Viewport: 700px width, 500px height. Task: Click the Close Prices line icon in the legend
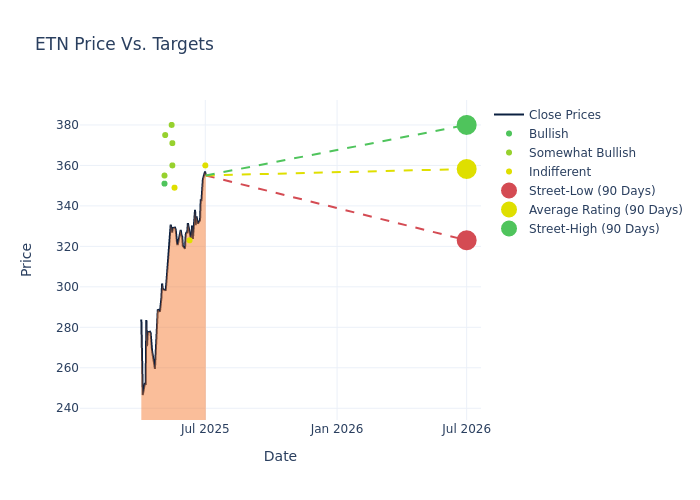pyautogui.click(x=509, y=115)
